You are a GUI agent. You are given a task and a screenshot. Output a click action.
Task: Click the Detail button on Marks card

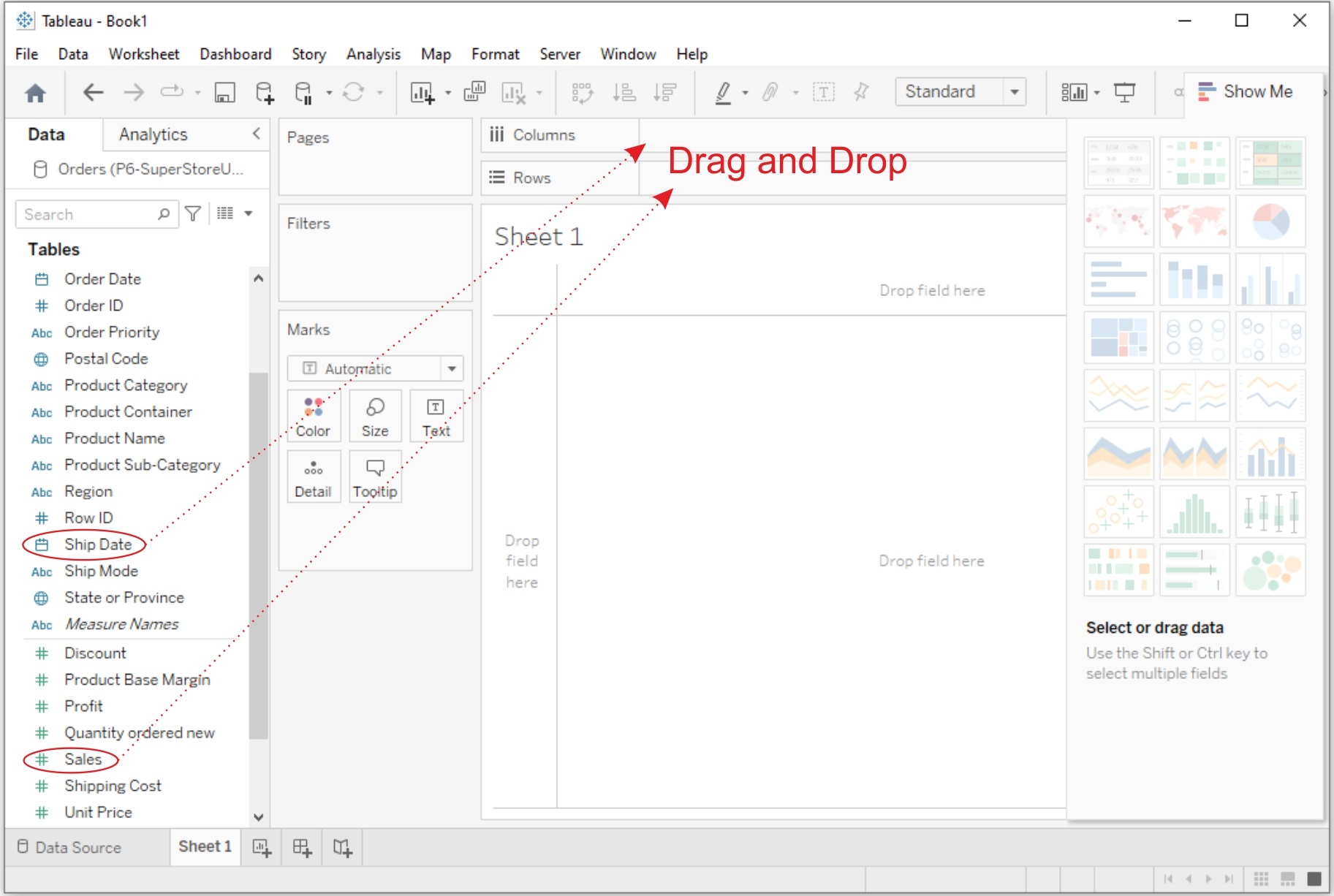coord(314,477)
